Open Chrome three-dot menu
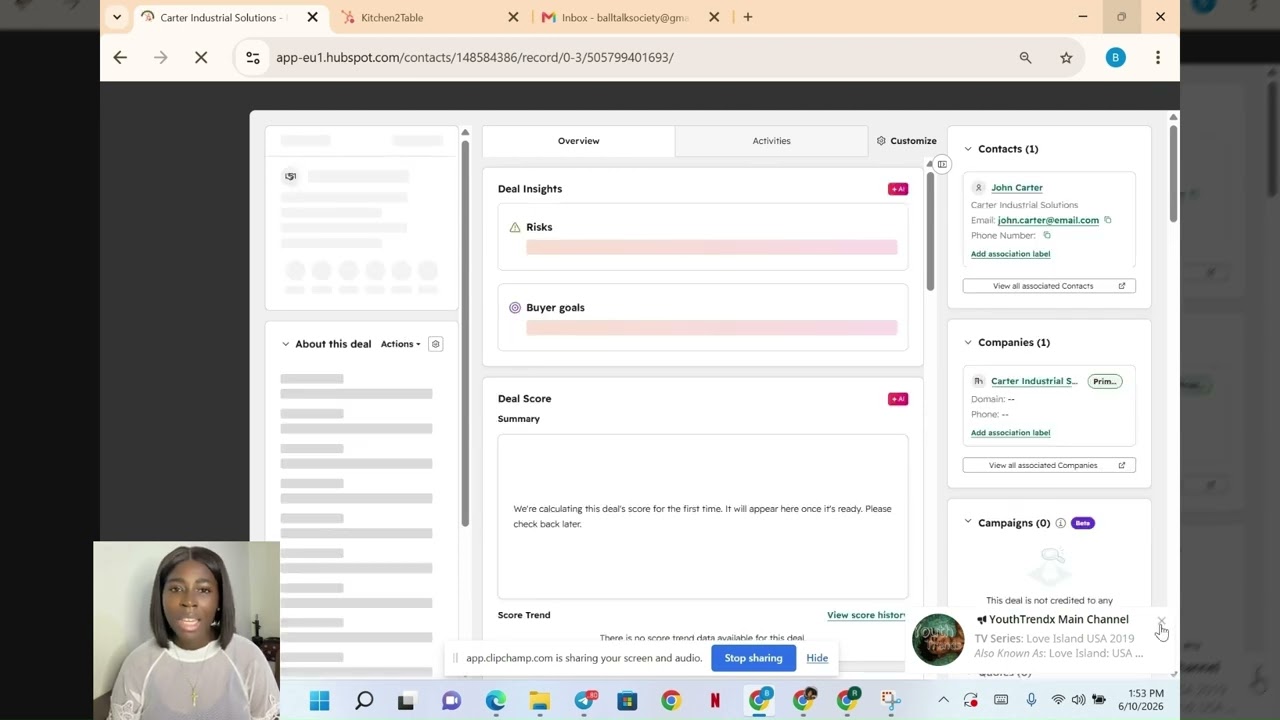1280x720 pixels. (x=1158, y=58)
